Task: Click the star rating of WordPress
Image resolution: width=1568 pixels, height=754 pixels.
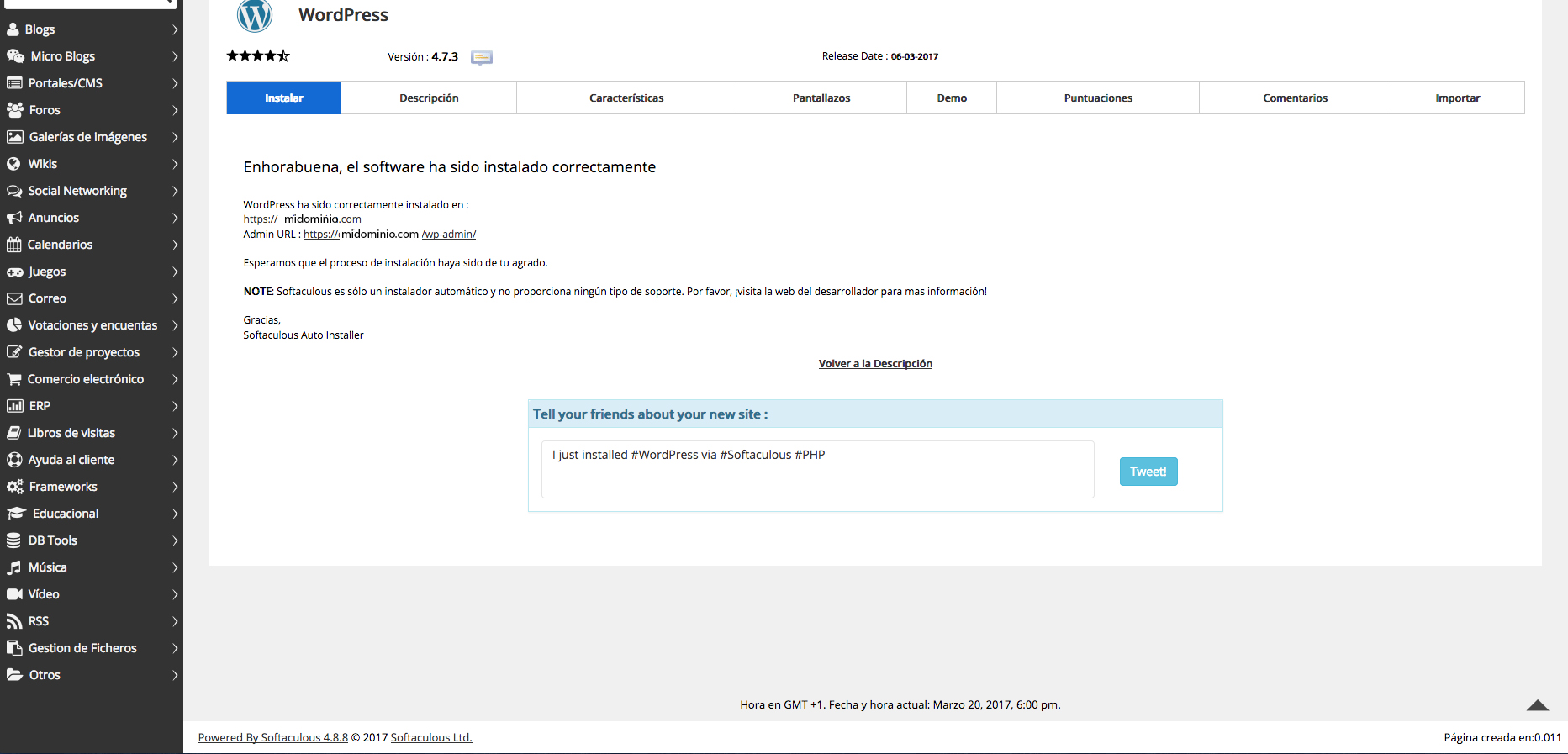Action: 258,56
